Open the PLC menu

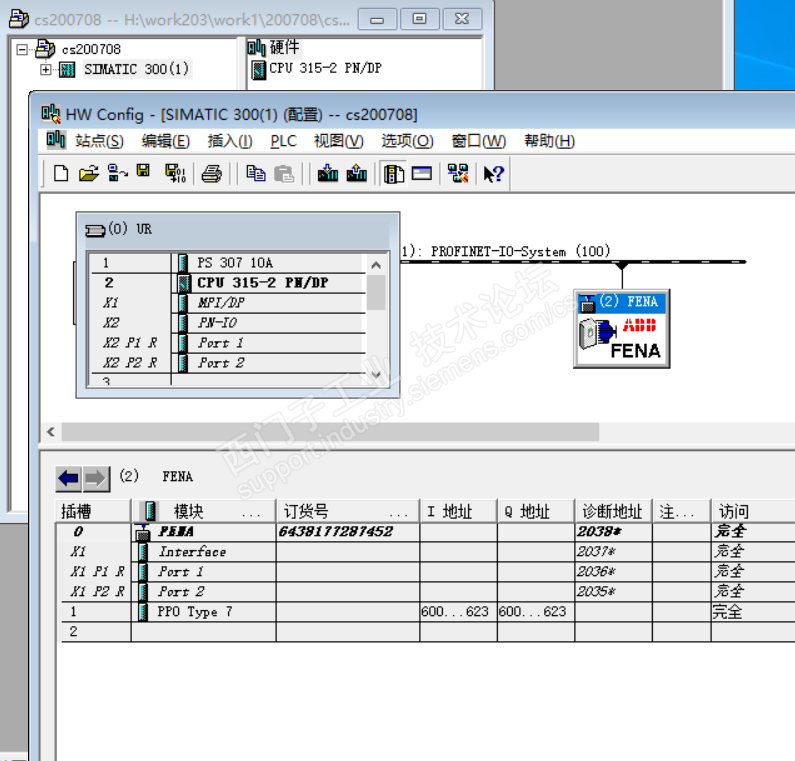click(x=283, y=141)
